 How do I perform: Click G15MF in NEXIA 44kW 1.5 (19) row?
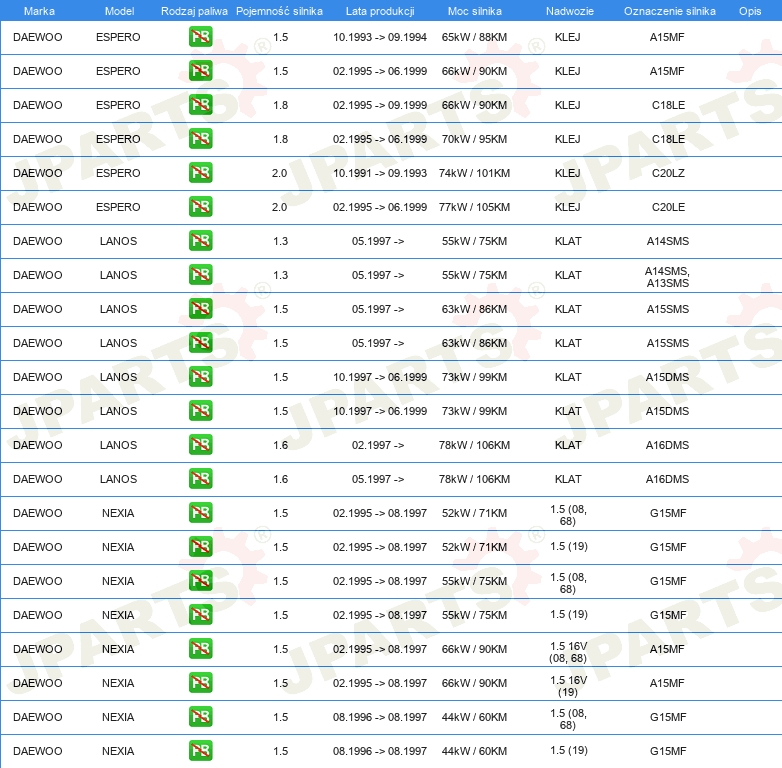[668, 751]
